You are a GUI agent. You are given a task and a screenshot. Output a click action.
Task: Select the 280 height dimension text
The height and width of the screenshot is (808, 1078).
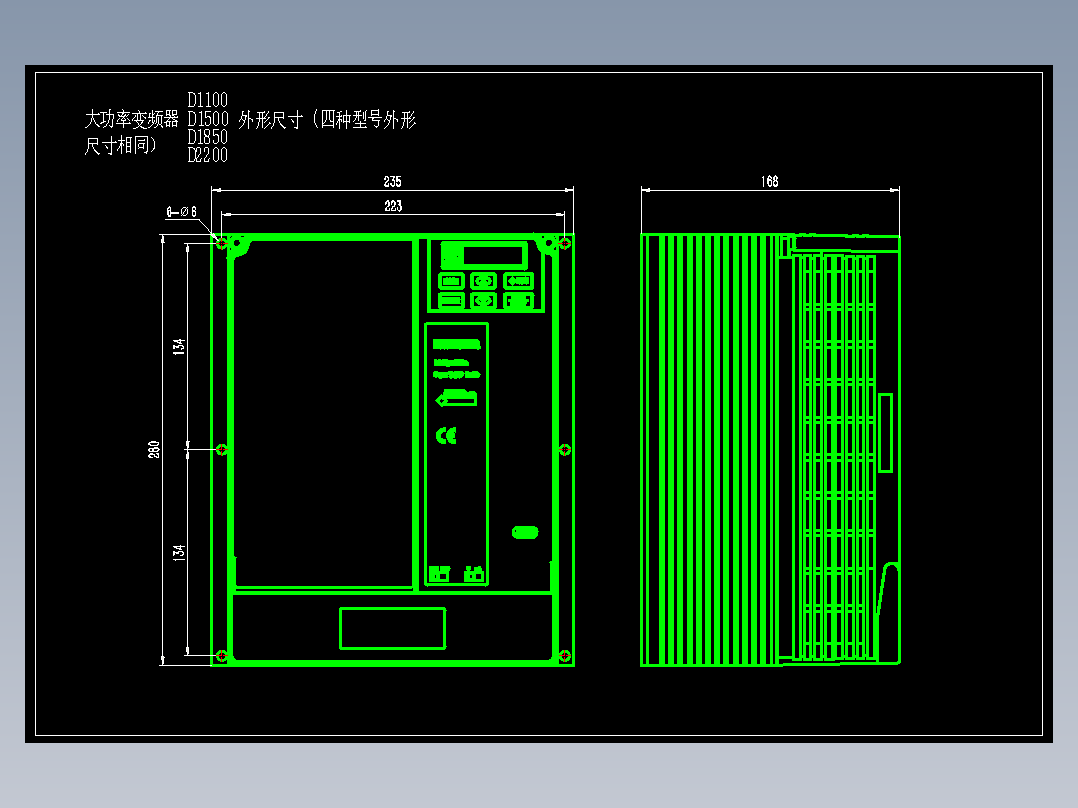click(x=154, y=450)
